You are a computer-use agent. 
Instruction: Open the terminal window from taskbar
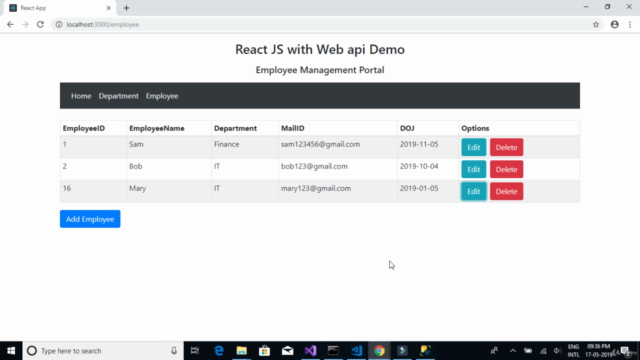(333, 351)
